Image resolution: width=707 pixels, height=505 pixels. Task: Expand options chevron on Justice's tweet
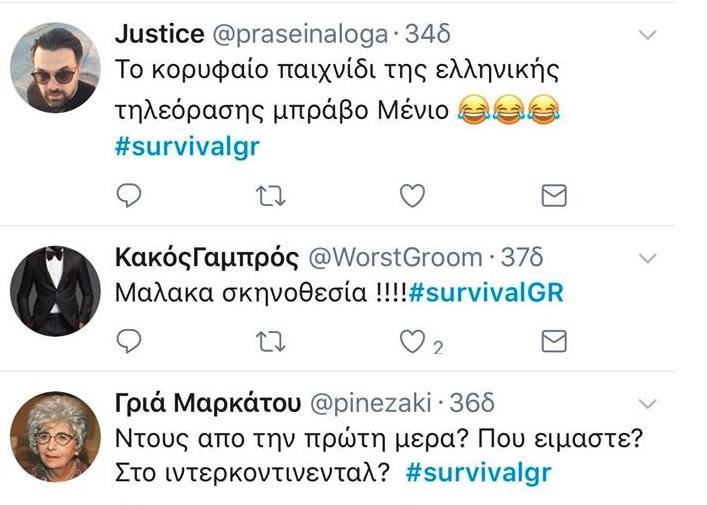pyautogui.click(x=648, y=35)
